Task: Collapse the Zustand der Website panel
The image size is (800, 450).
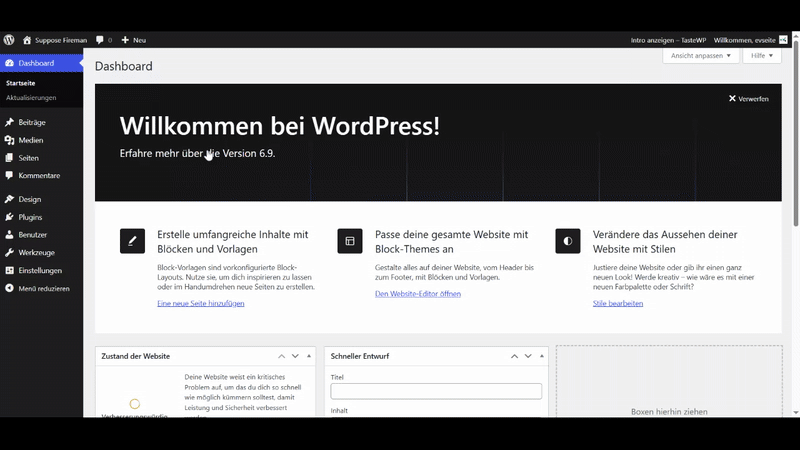Action: (x=309, y=356)
